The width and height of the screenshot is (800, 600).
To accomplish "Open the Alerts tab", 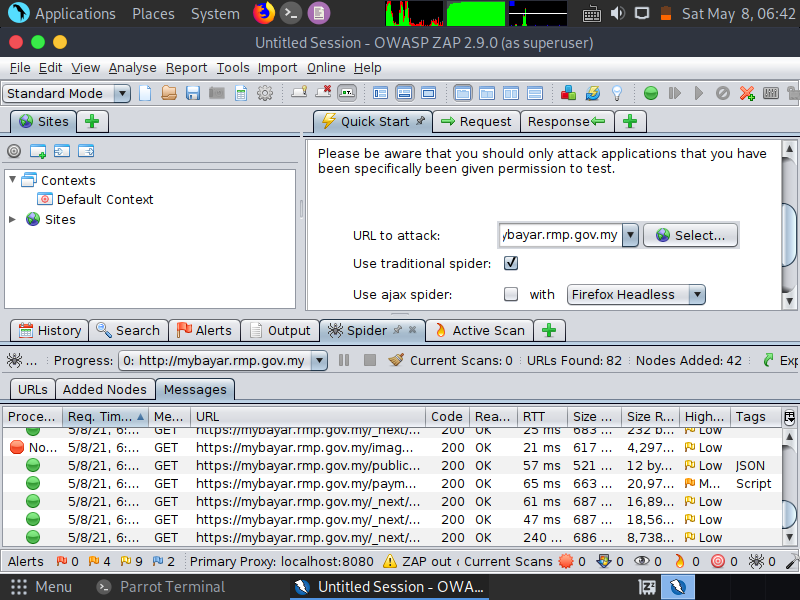I will (204, 331).
